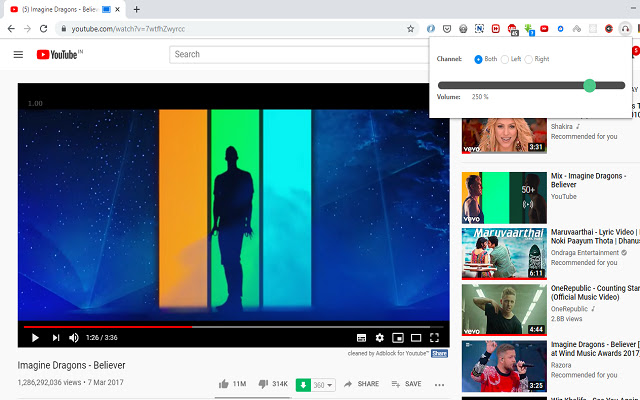Viewport: 640px width, 400px height.
Task: Enter full screen mode
Action: click(434, 338)
